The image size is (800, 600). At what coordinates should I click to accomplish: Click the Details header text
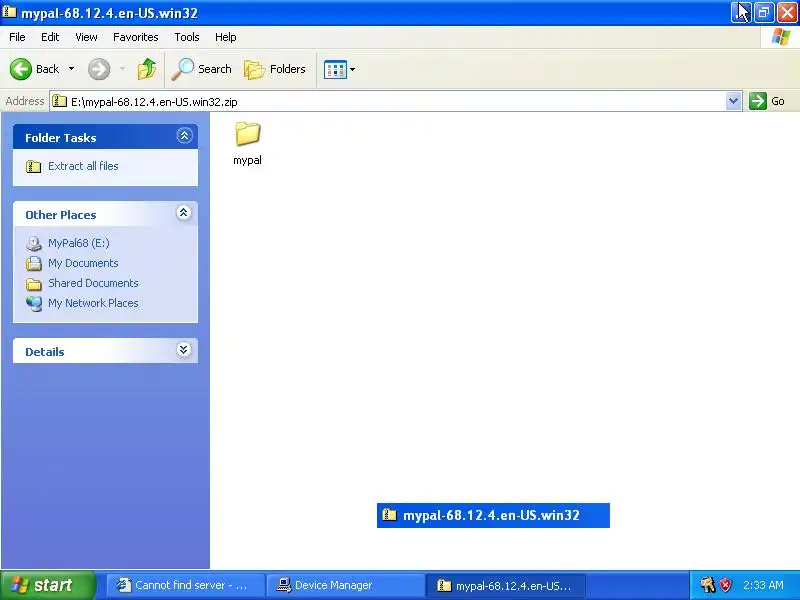click(x=45, y=352)
